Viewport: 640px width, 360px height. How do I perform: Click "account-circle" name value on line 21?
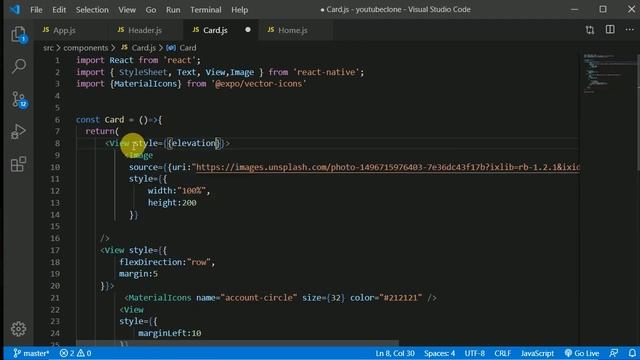click(x=259, y=298)
